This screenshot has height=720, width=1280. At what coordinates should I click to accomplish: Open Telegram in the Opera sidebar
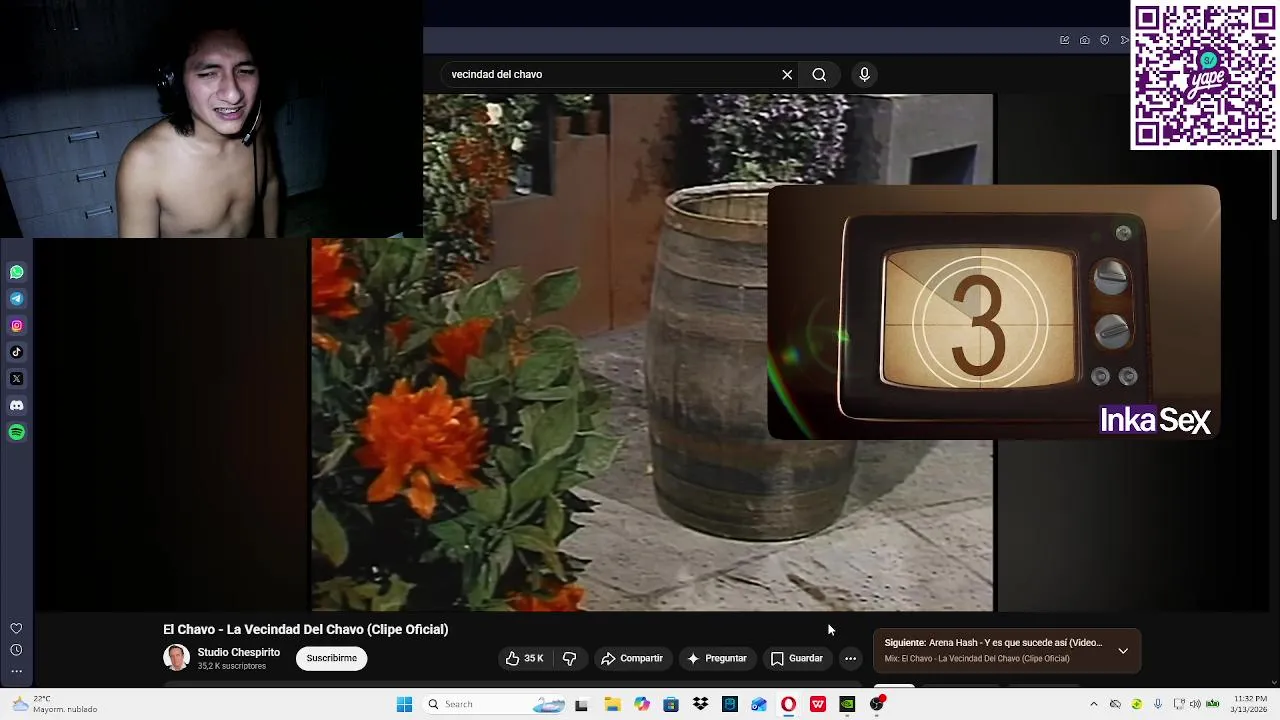coord(17,298)
